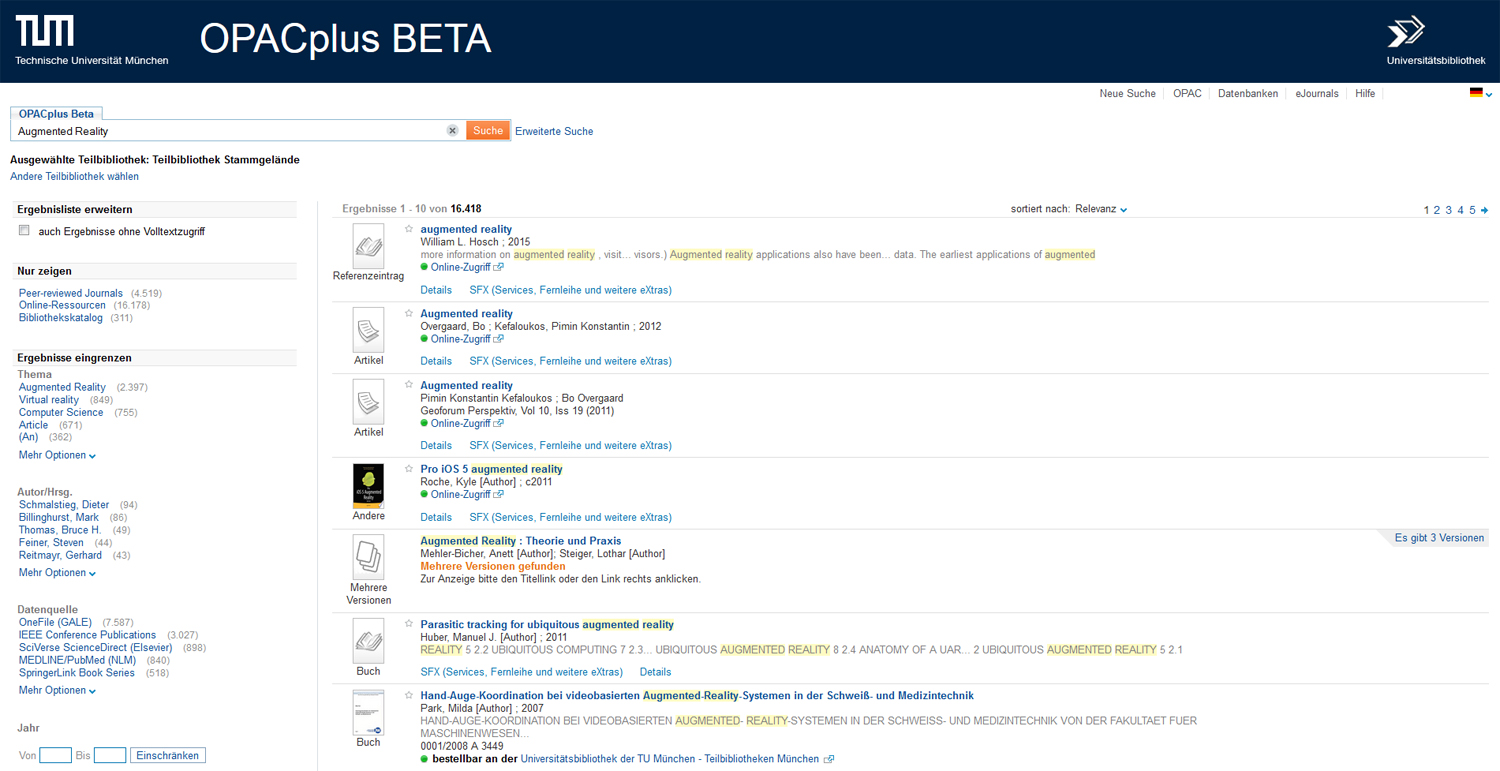Screen dimensions: 1500x771
Task: Open Neue Suche menu item
Action: click(x=1127, y=93)
